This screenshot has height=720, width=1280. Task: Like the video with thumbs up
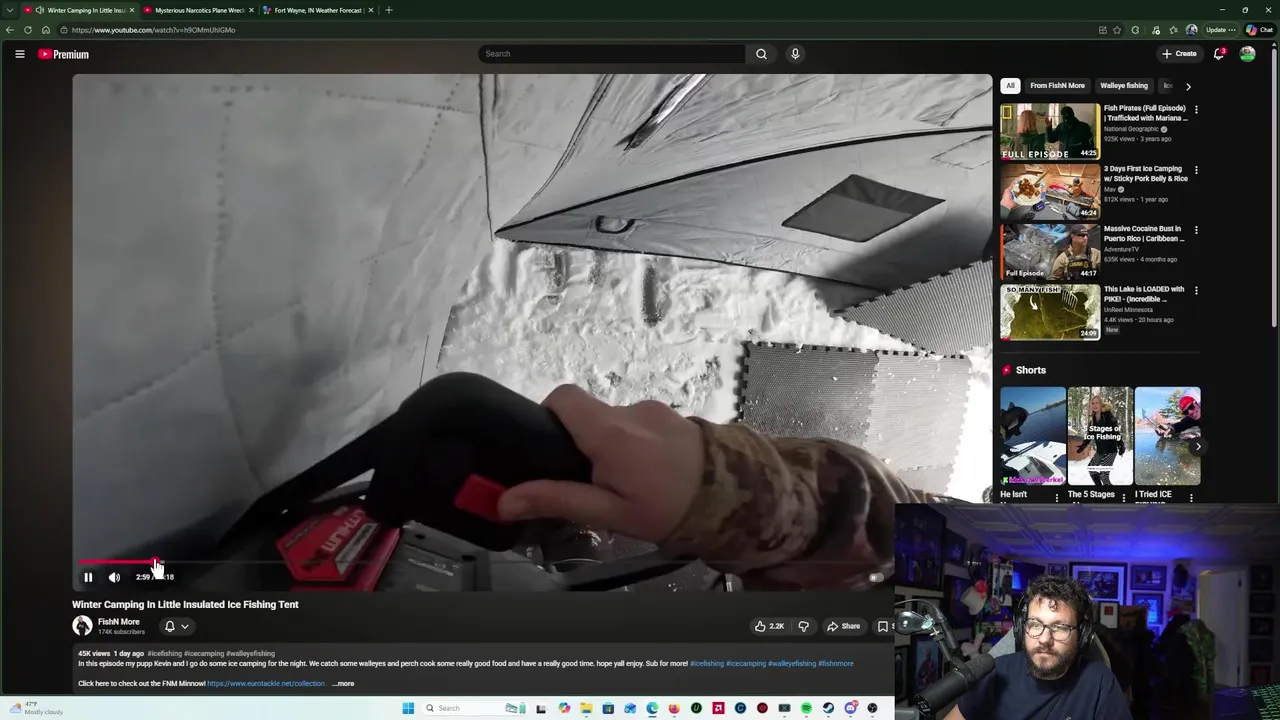[769, 626]
